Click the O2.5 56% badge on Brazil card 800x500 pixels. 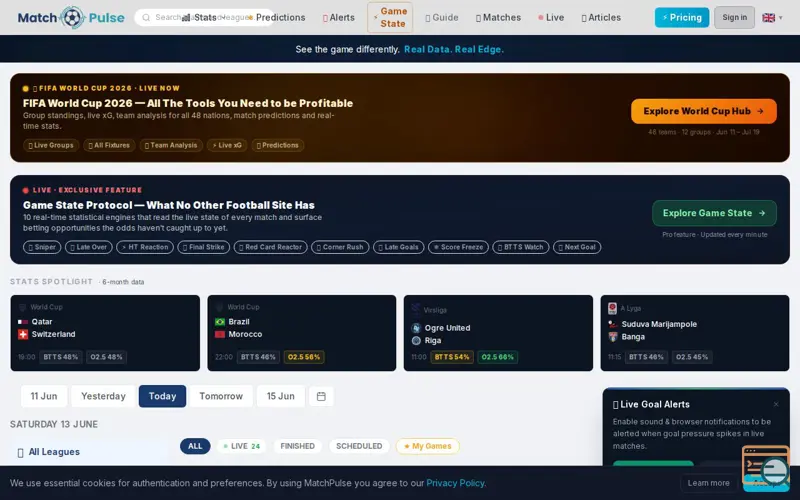pos(304,357)
